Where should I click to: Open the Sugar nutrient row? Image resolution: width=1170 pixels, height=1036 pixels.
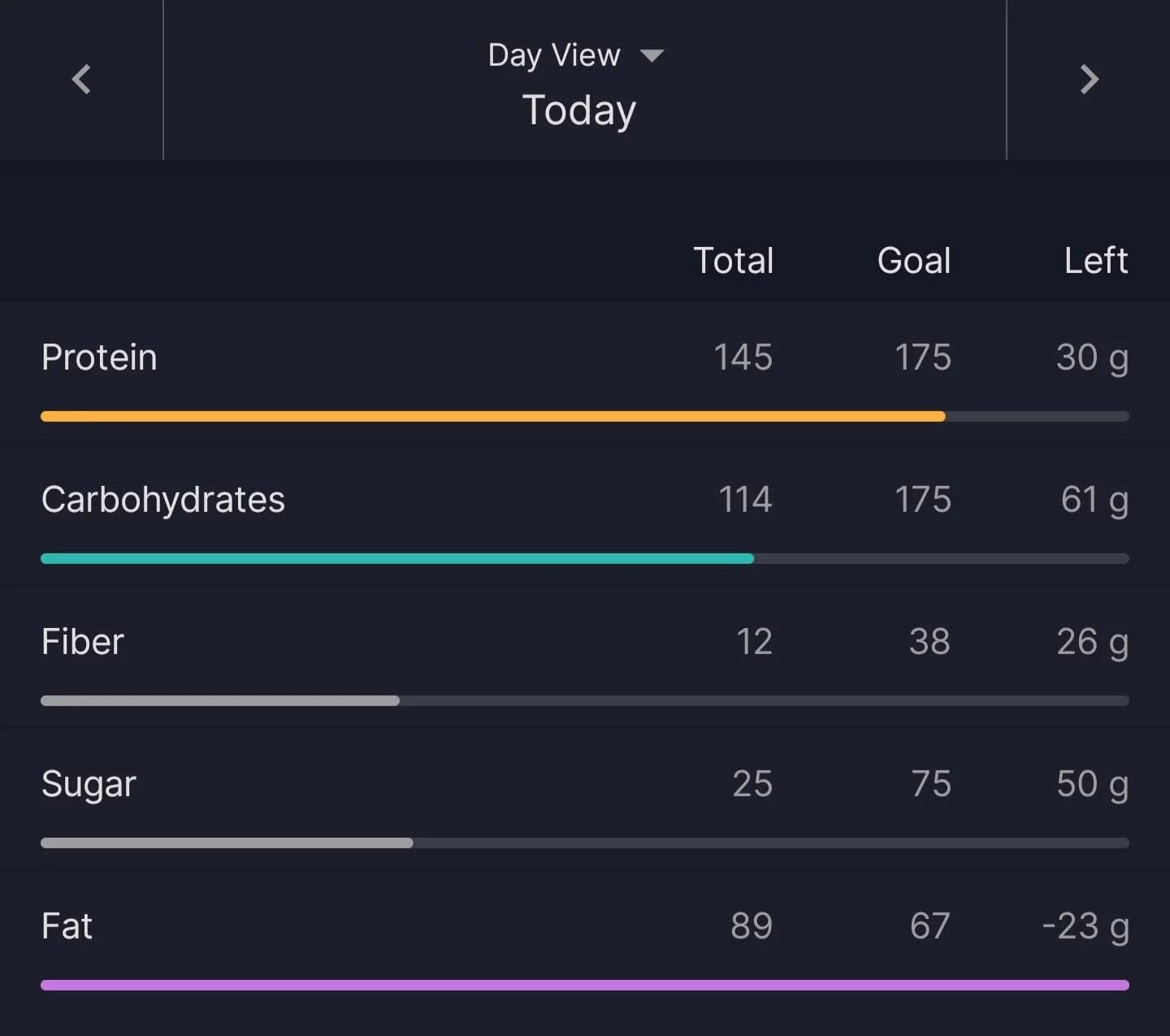pos(585,800)
